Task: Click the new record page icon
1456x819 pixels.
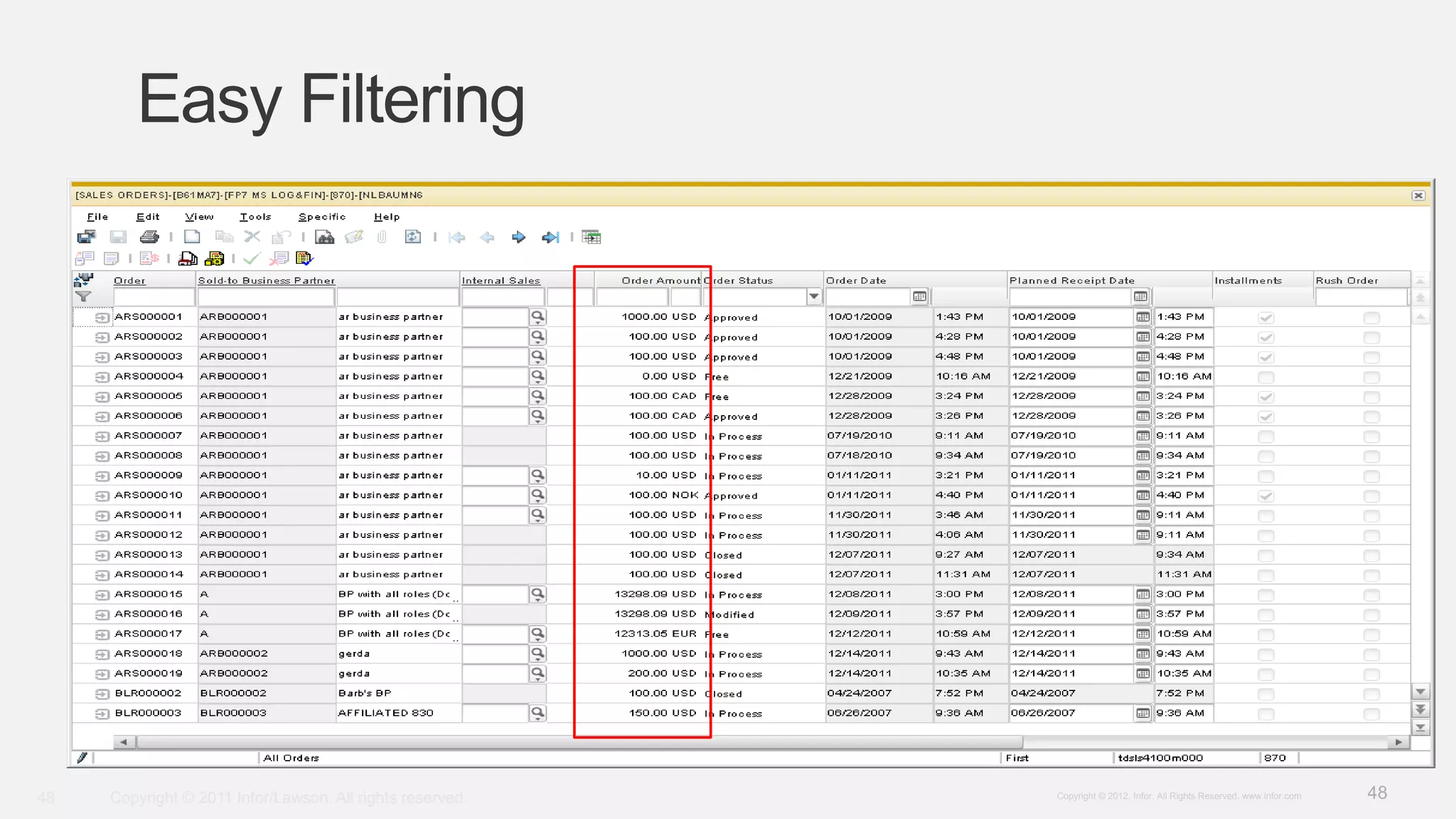Action: [192, 237]
